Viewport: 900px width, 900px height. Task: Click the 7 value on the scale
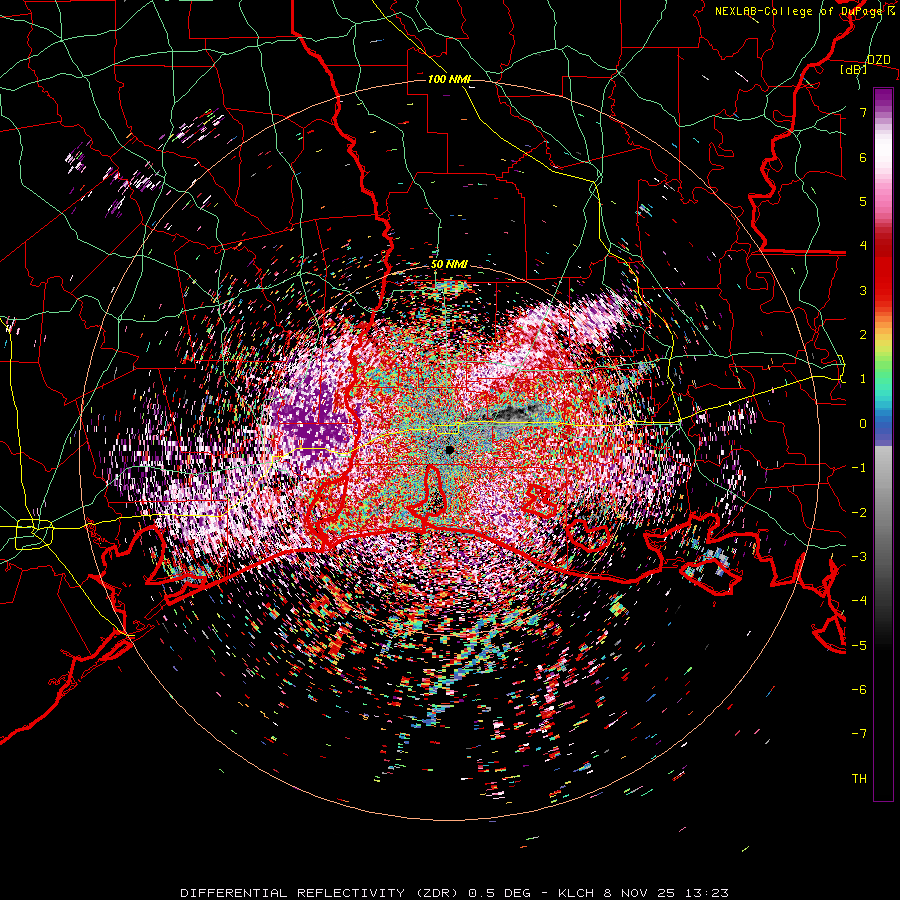pyautogui.click(x=863, y=112)
